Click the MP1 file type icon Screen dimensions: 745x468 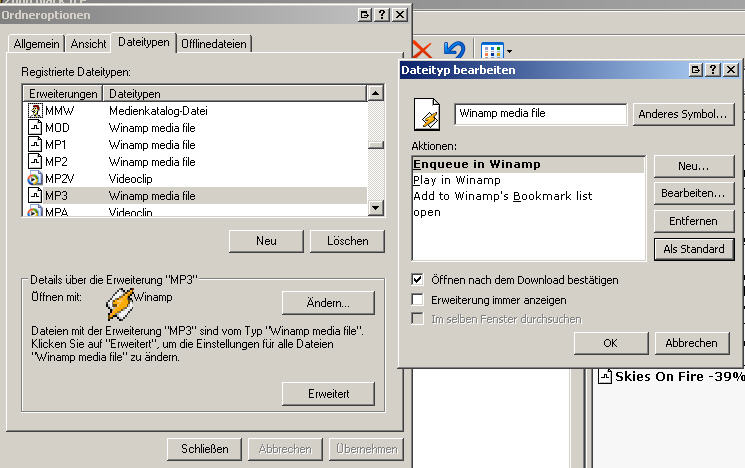click(35, 144)
